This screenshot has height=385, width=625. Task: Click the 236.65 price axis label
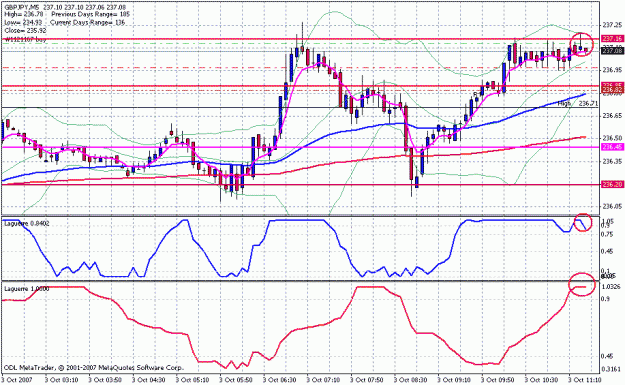pos(612,116)
